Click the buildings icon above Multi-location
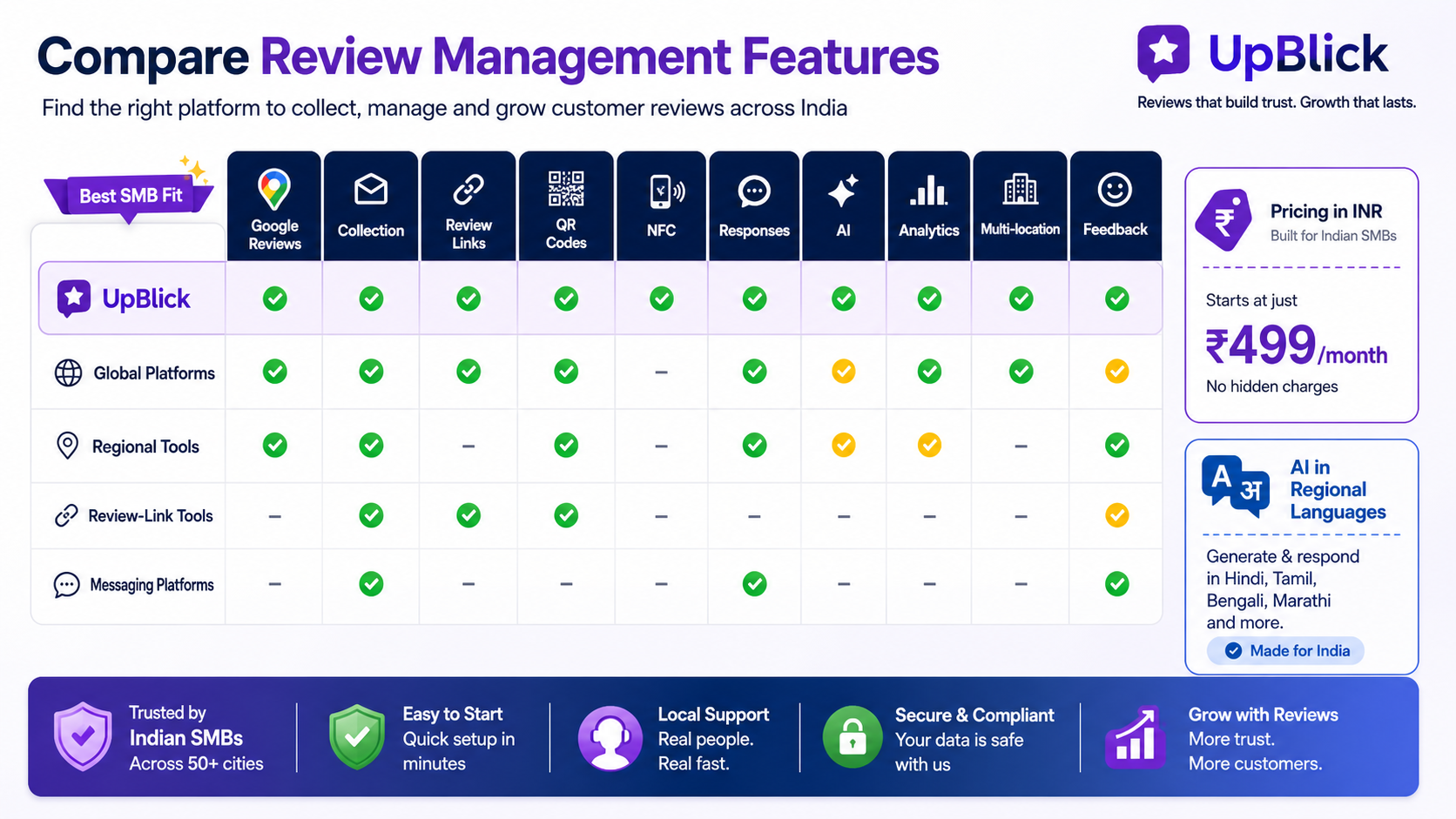Image resolution: width=1456 pixels, height=819 pixels. [1021, 189]
